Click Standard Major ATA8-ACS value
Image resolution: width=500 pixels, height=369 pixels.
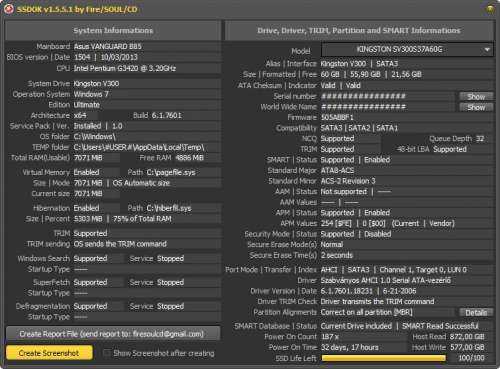point(337,171)
